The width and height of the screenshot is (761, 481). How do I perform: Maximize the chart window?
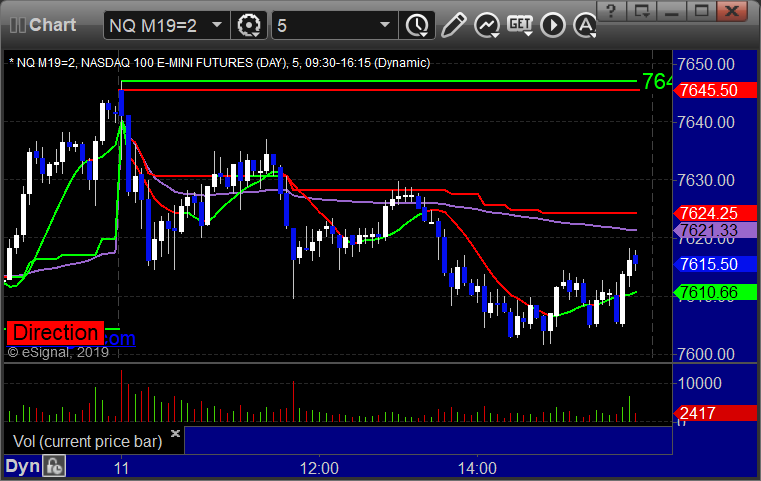pos(701,11)
